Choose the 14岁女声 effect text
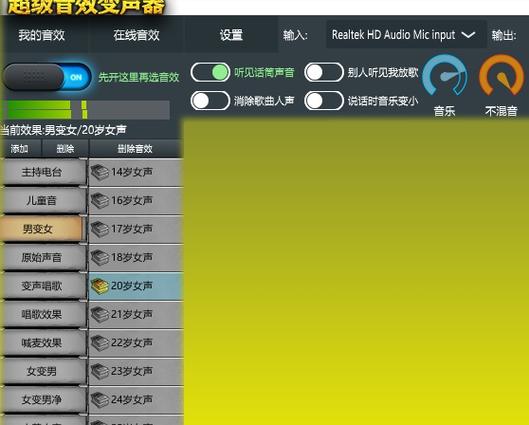Screen dimensions: 529x425 [x=132, y=172]
